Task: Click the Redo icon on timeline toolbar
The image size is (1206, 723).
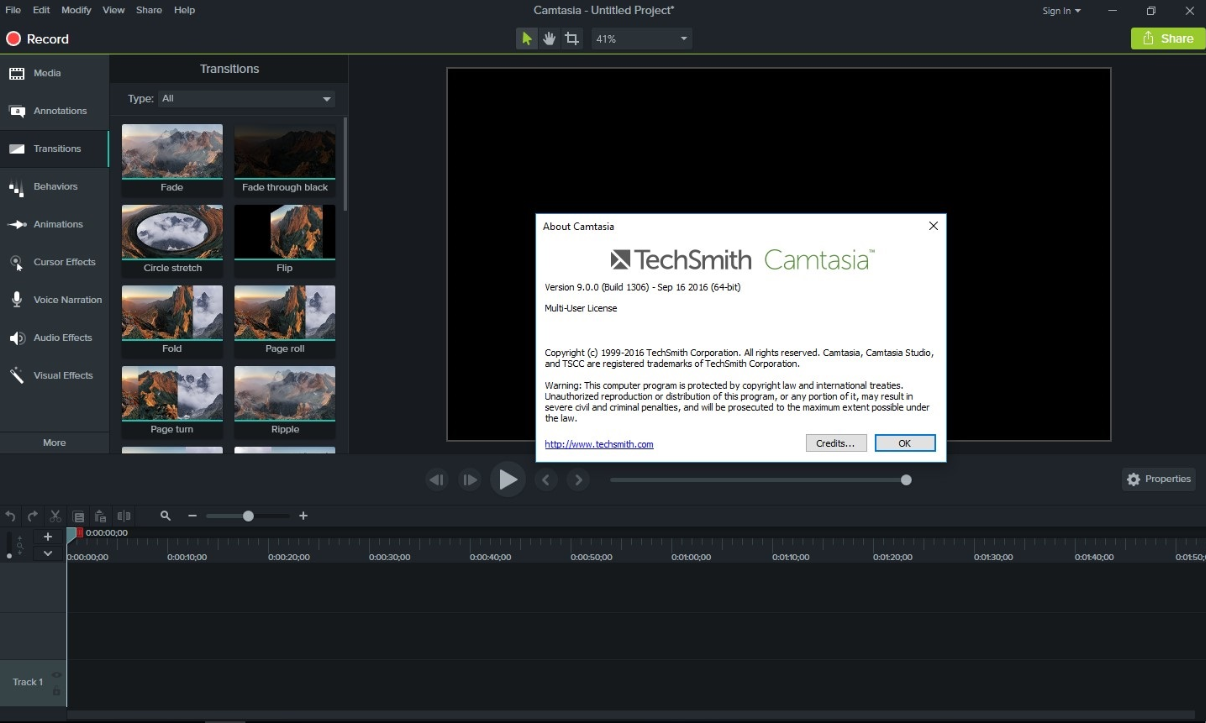Action: coord(32,516)
